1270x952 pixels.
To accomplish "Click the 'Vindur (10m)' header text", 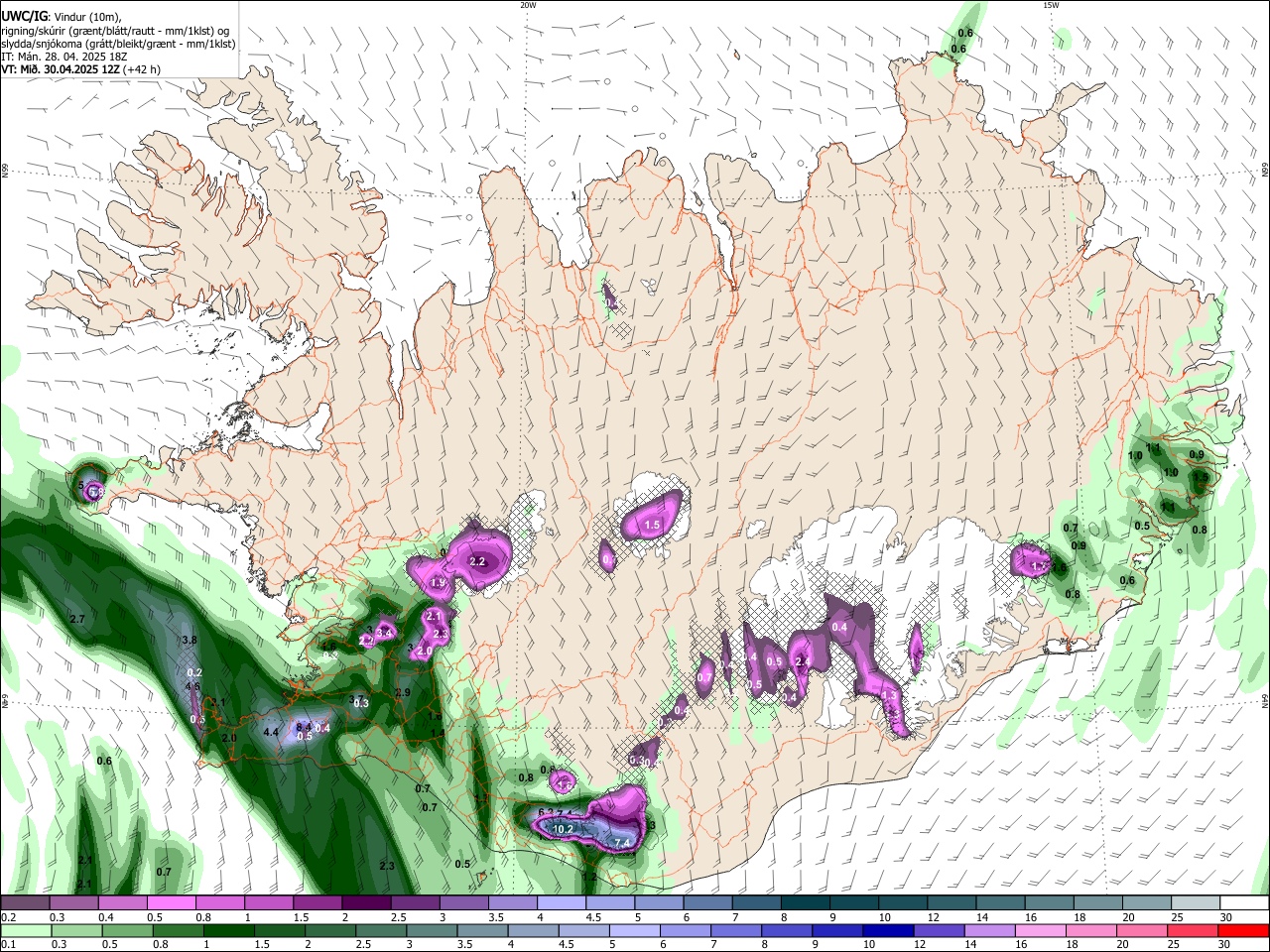I will click(x=86, y=16).
